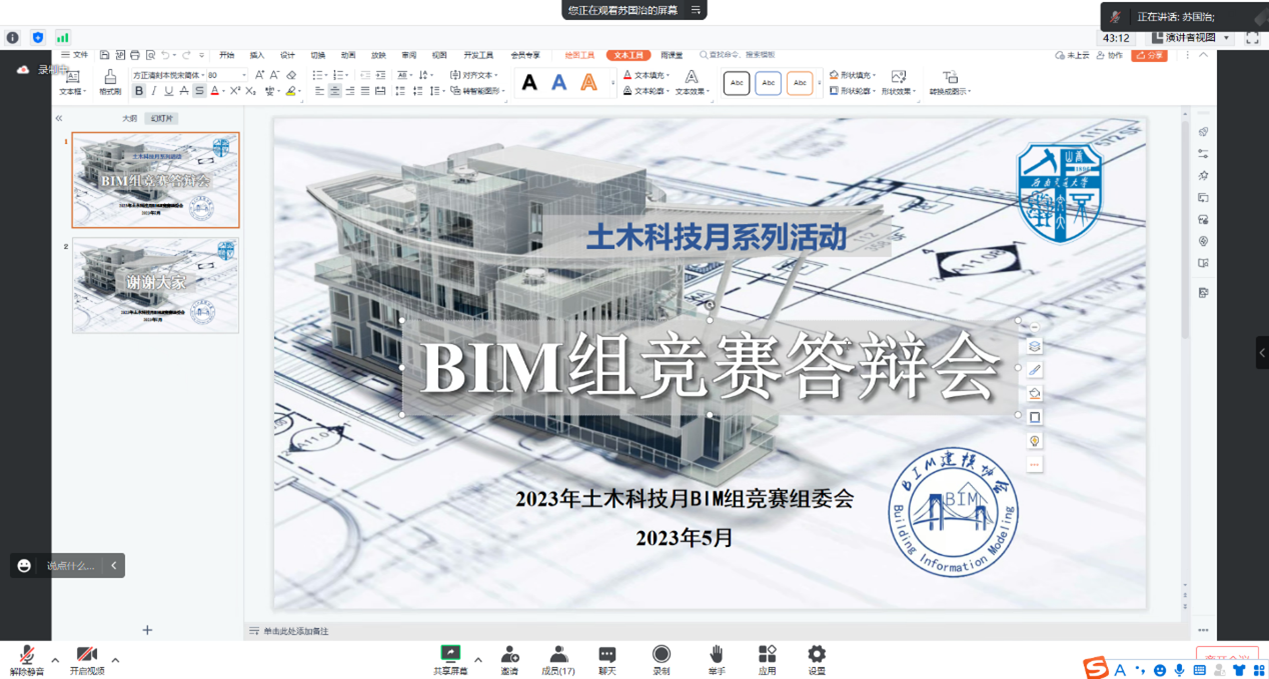Open the 插入 (Insert) ribbon tab

coord(257,55)
